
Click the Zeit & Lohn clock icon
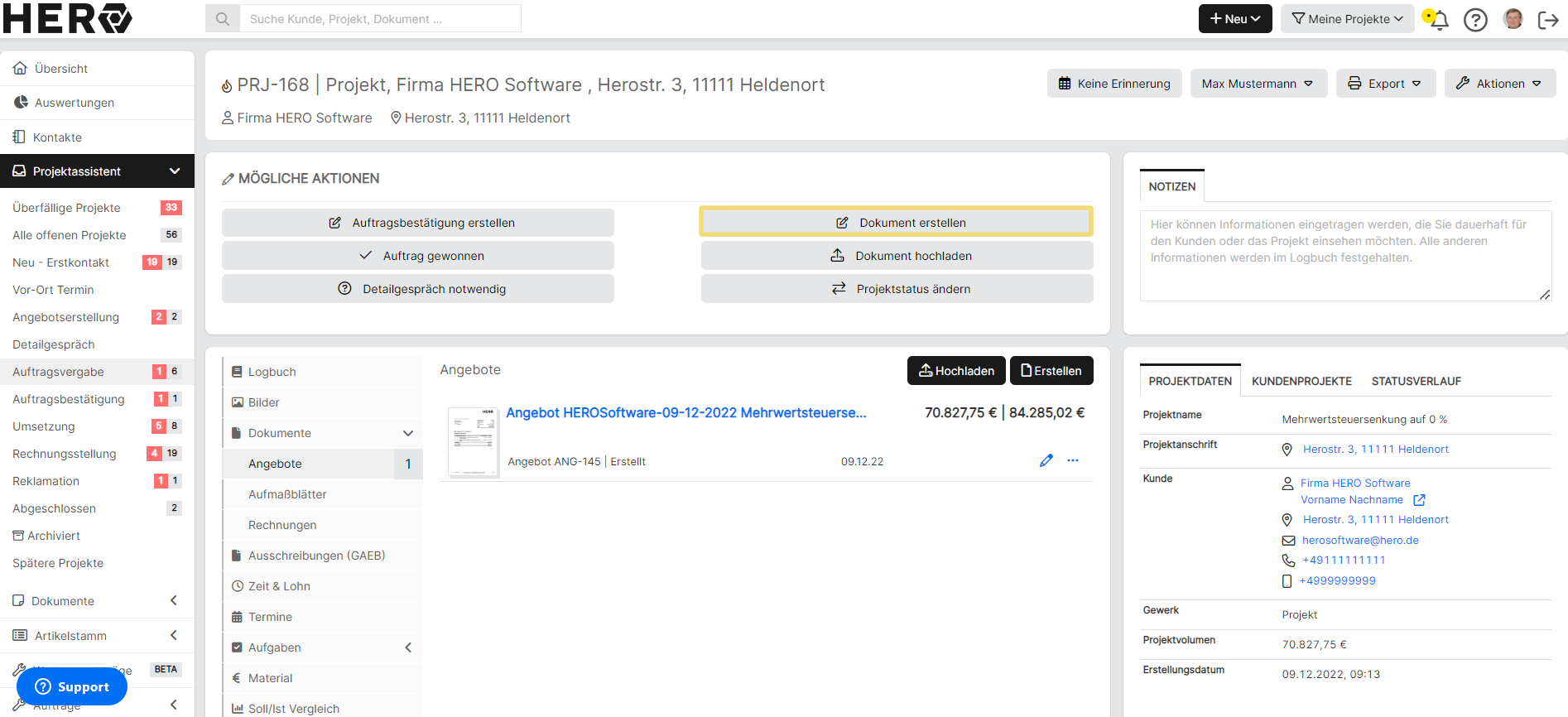238,586
